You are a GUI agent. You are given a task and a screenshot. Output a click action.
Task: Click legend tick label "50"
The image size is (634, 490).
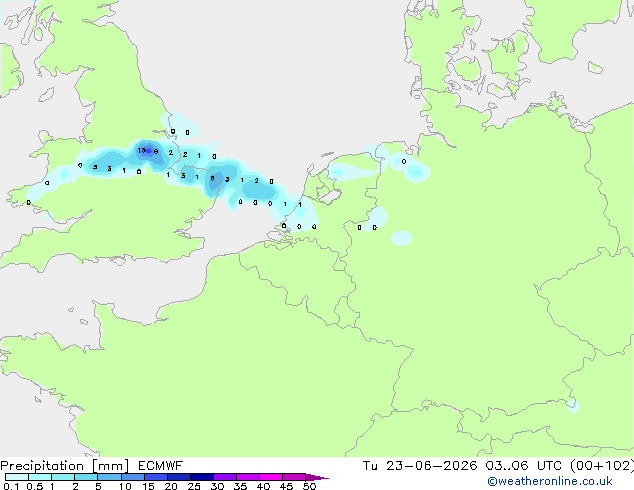pyautogui.click(x=309, y=486)
